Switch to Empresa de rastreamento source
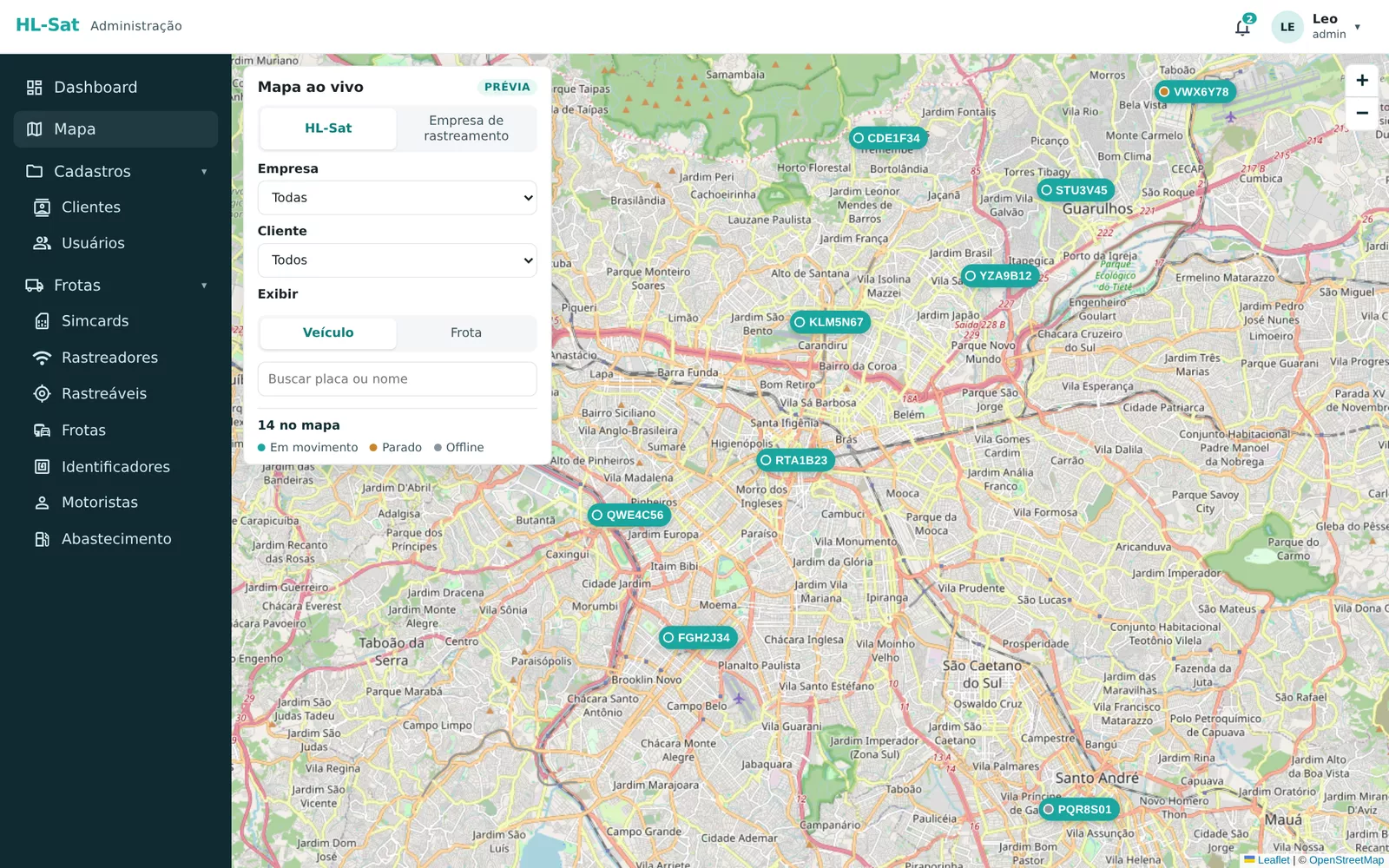This screenshot has width=1389, height=868. (x=466, y=128)
